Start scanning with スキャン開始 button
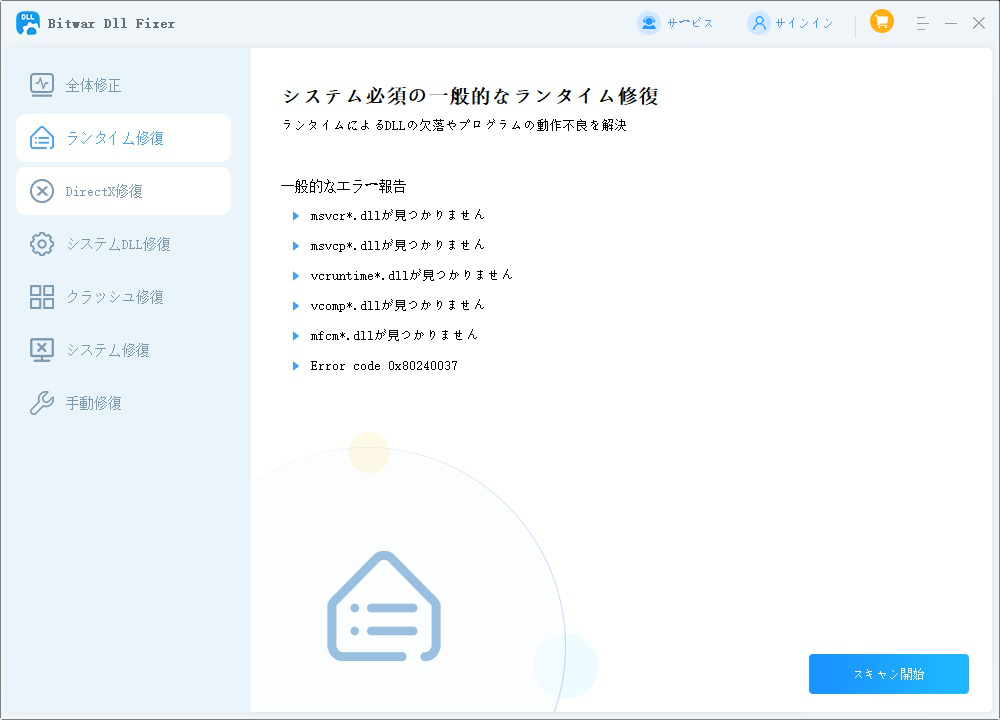1000x720 pixels. [x=888, y=673]
